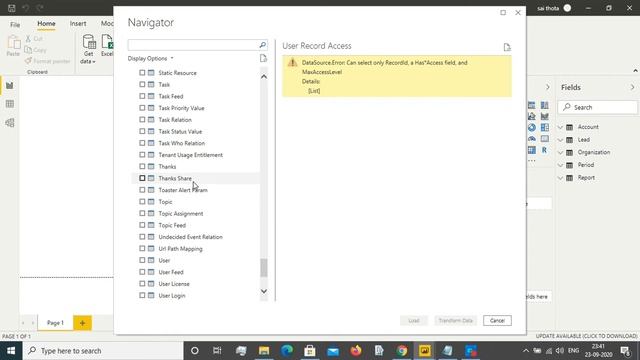Click the Fields pane Search box
This screenshot has width=640, height=360.
598,107
